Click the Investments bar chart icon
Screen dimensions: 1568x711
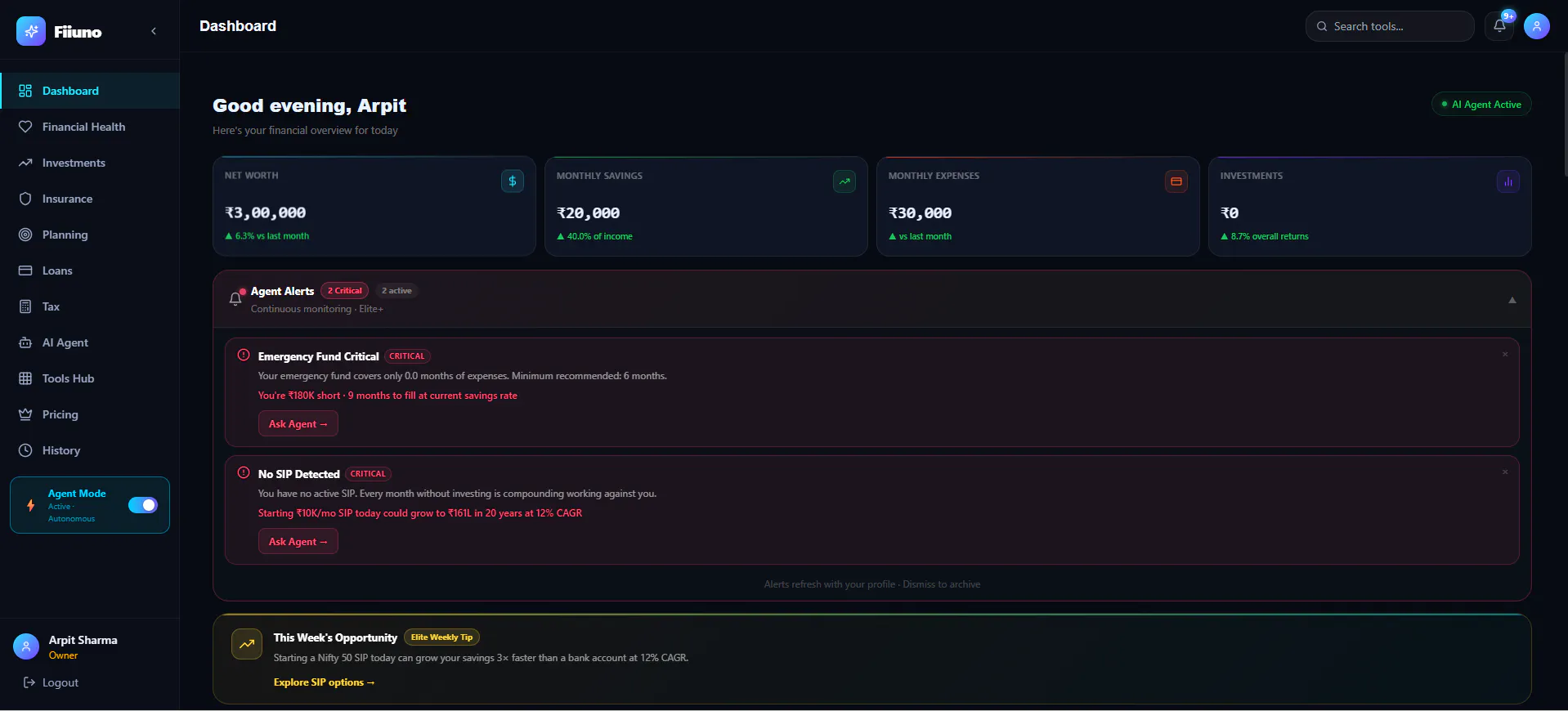1508,181
